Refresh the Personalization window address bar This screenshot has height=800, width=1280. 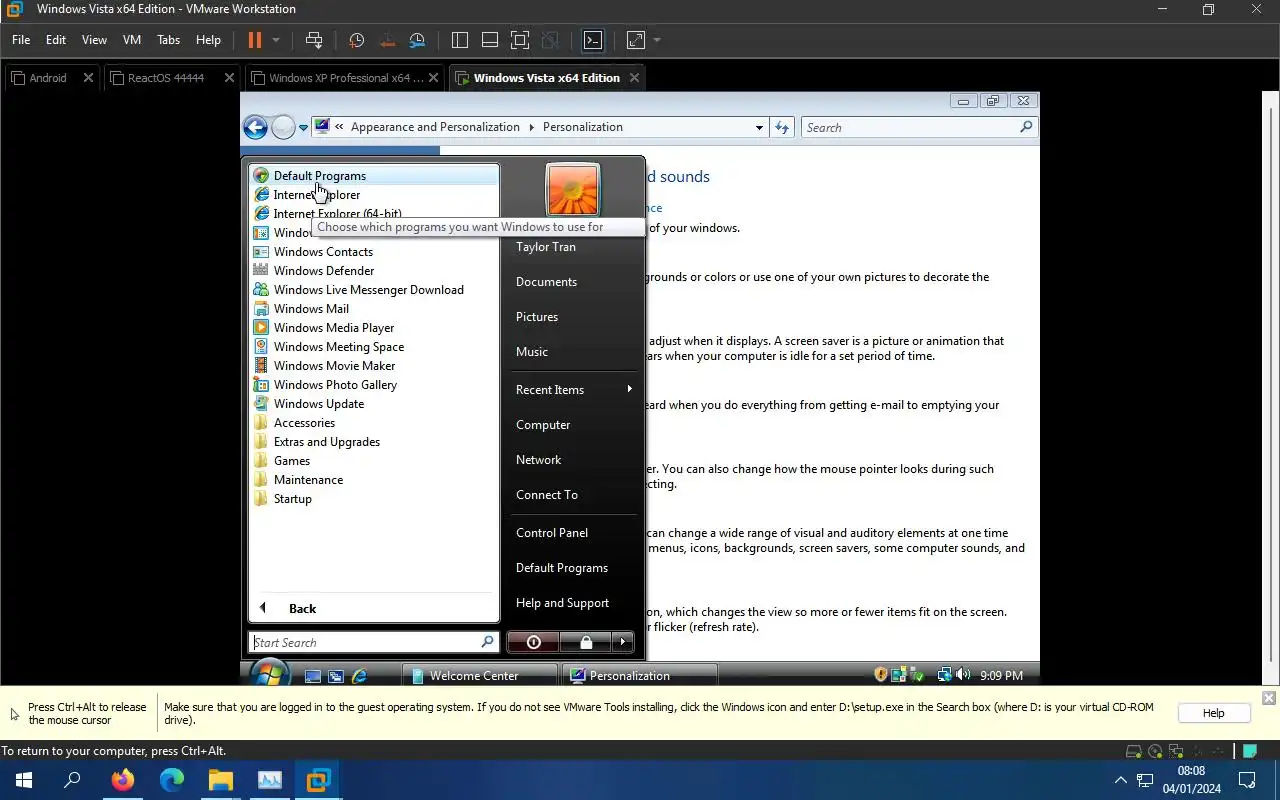[x=782, y=127]
